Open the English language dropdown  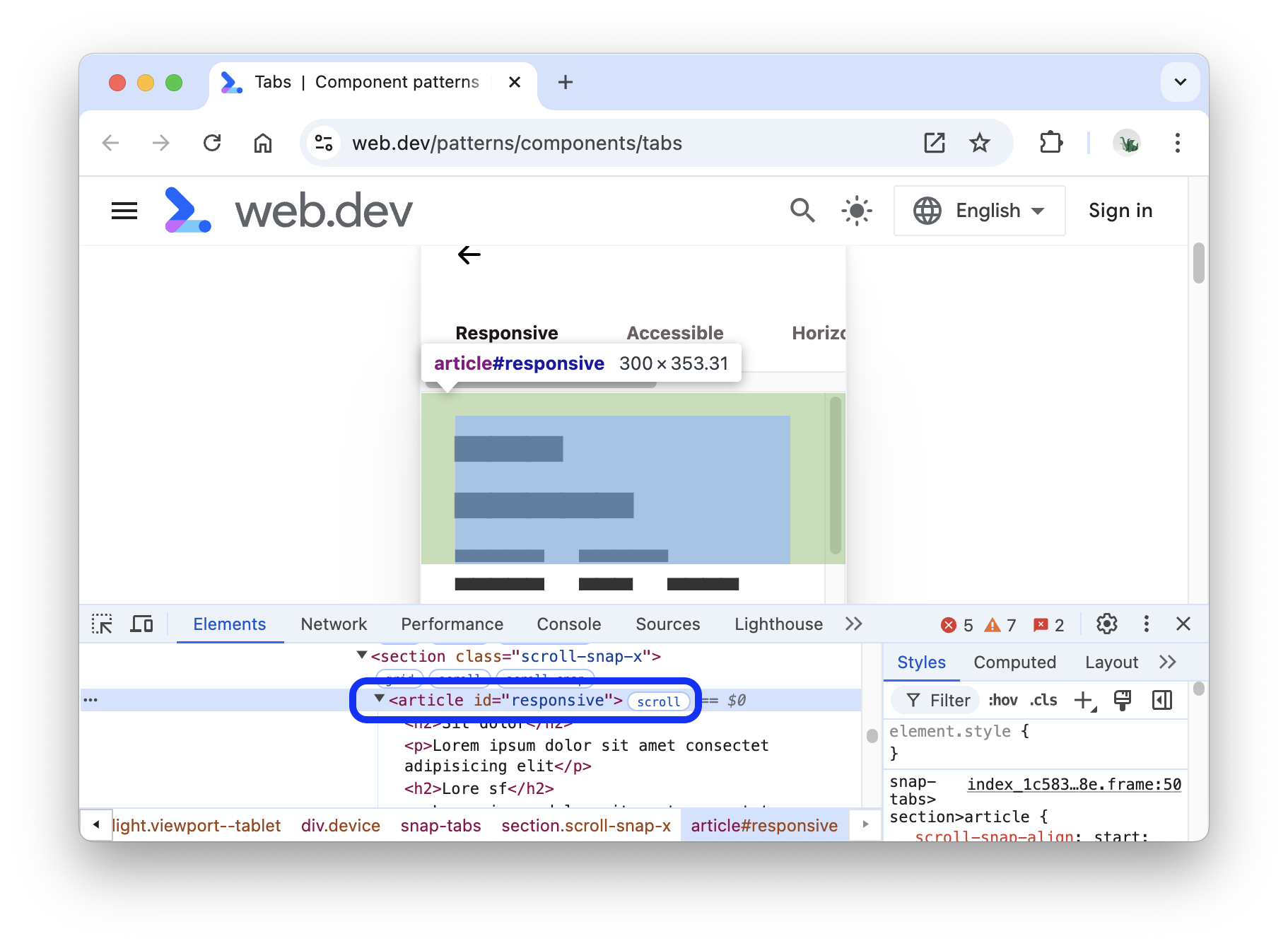click(x=979, y=210)
